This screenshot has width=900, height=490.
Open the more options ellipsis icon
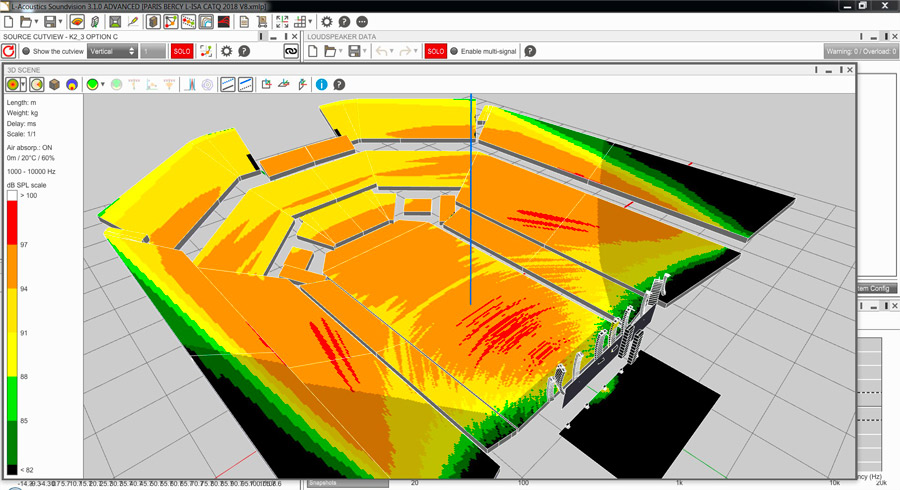coord(362,22)
